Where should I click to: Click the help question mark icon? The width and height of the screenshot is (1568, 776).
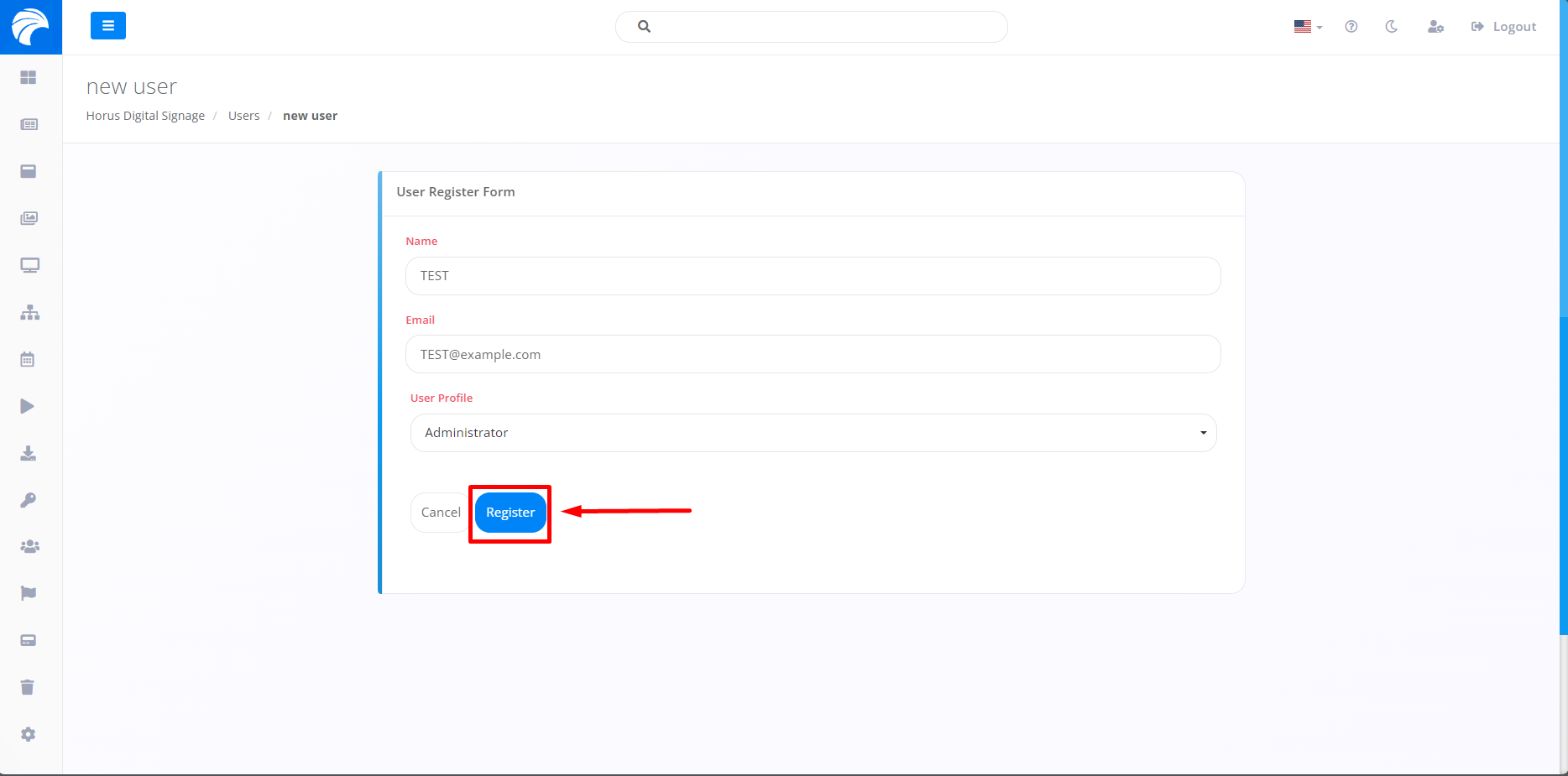(x=1351, y=27)
